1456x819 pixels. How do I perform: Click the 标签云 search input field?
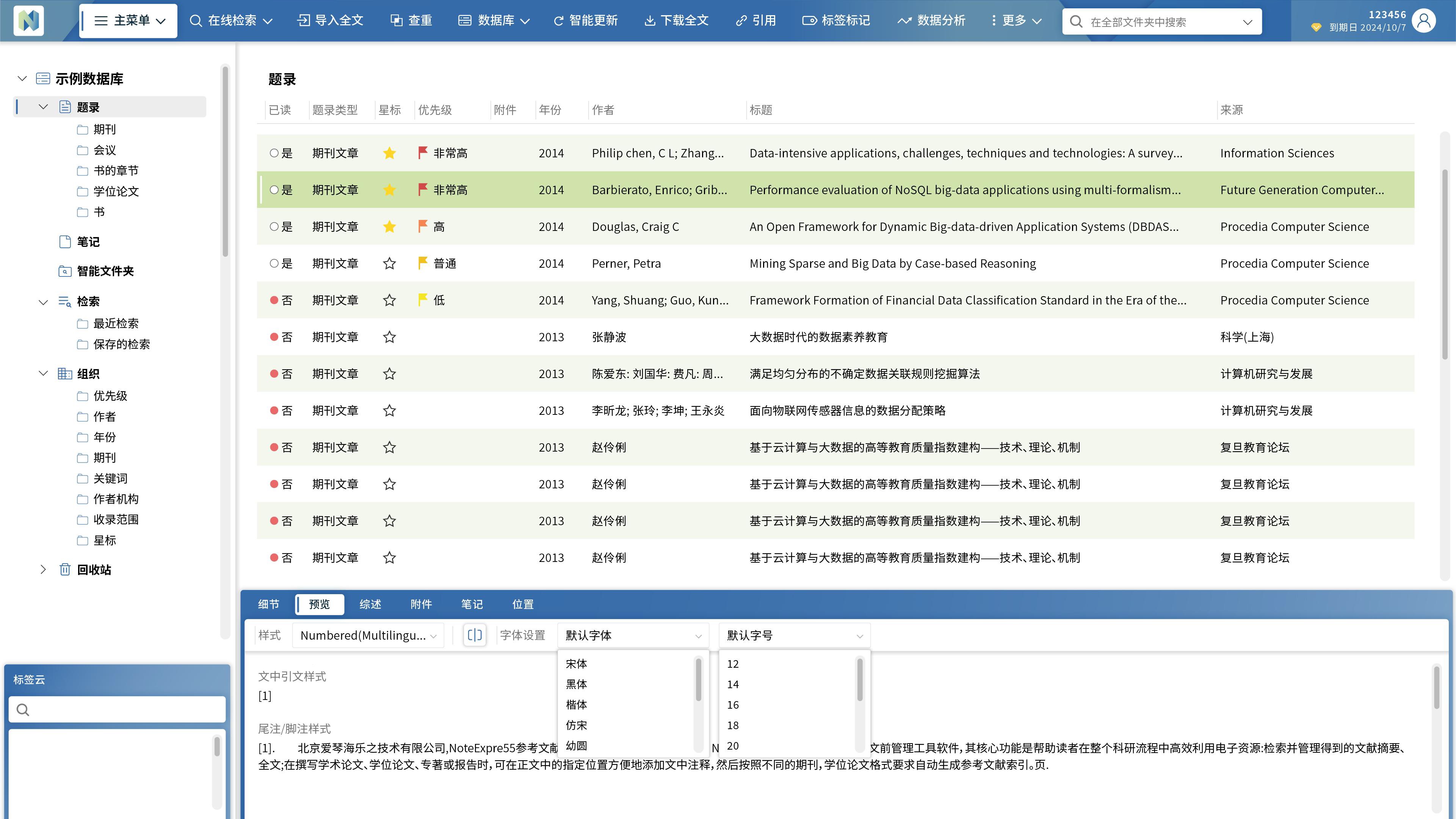pos(124,709)
